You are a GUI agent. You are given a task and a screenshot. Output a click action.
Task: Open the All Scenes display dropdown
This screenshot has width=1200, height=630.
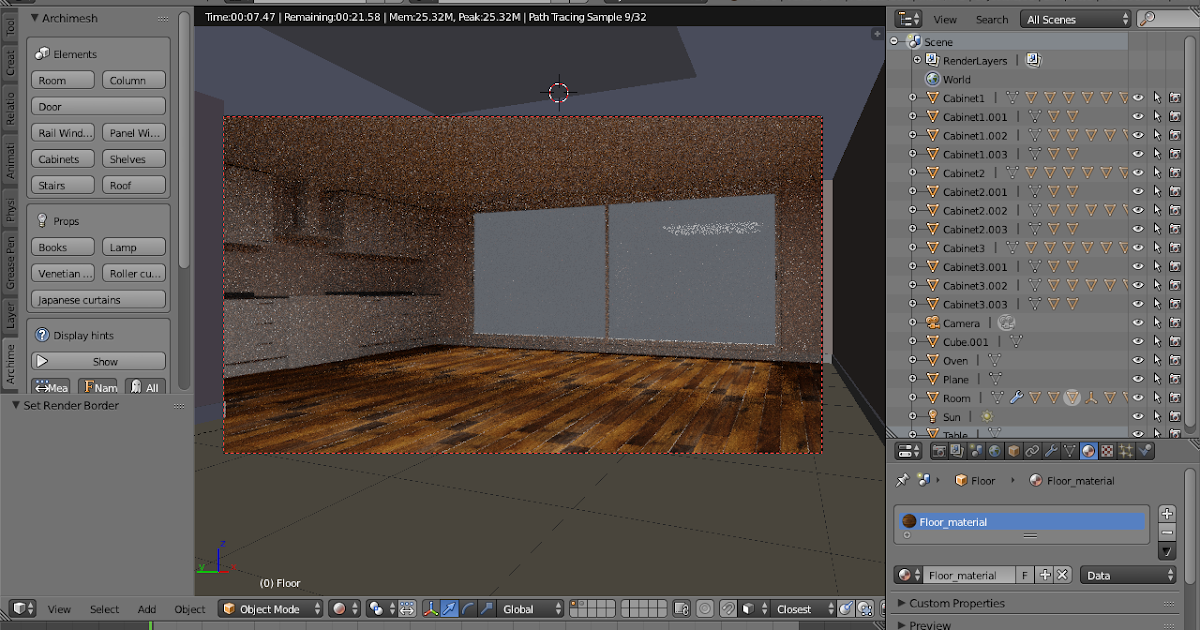click(x=1075, y=18)
